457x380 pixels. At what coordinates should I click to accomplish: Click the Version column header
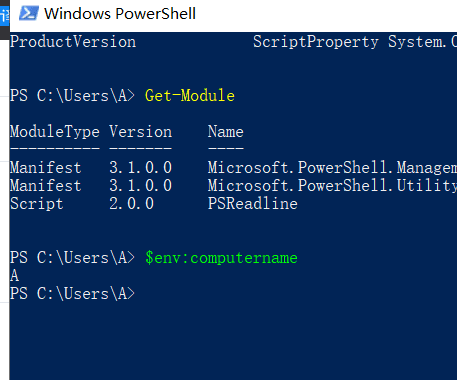point(140,132)
